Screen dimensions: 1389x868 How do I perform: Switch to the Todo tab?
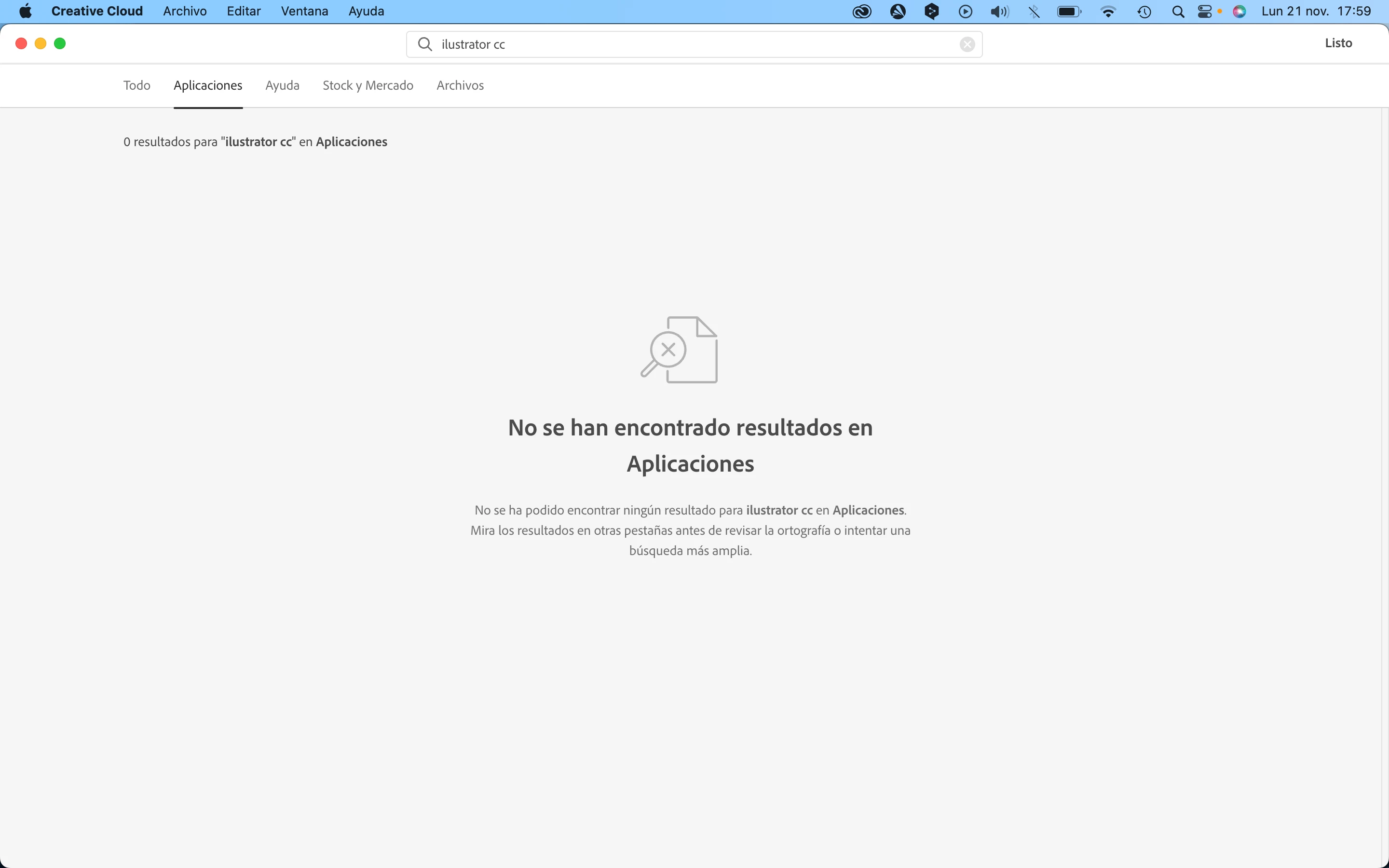click(136, 85)
